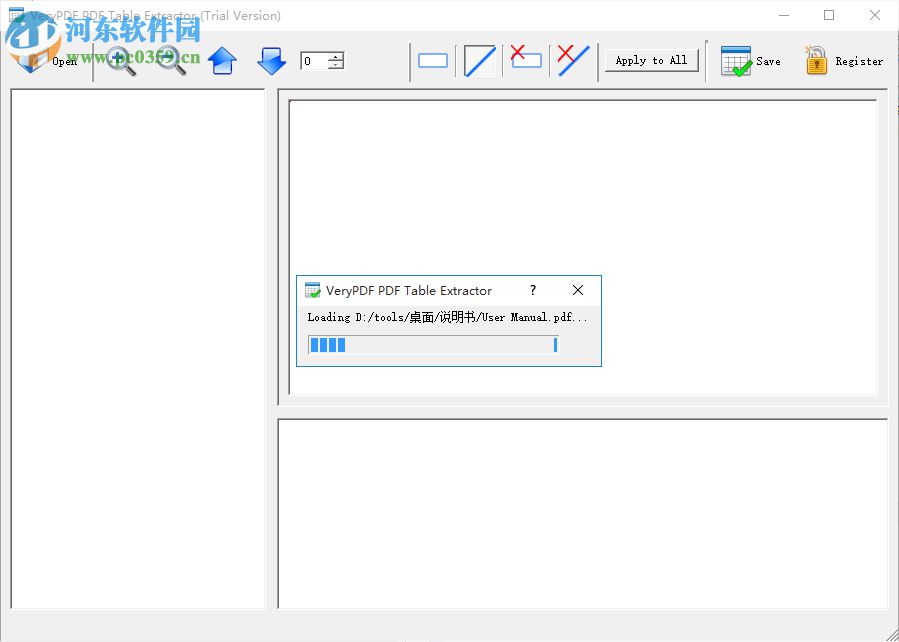899x642 pixels.
Task: Go to next page with blue down arrow
Action: (x=271, y=60)
